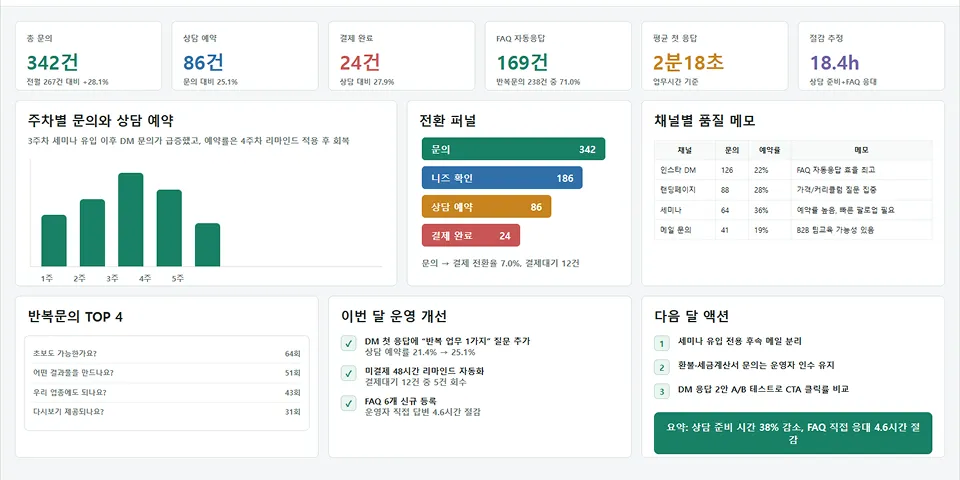The width and height of the screenshot is (960, 480).
Task: Select the '다시보기 제공되나요?' question row
Action: tap(167, 412)
